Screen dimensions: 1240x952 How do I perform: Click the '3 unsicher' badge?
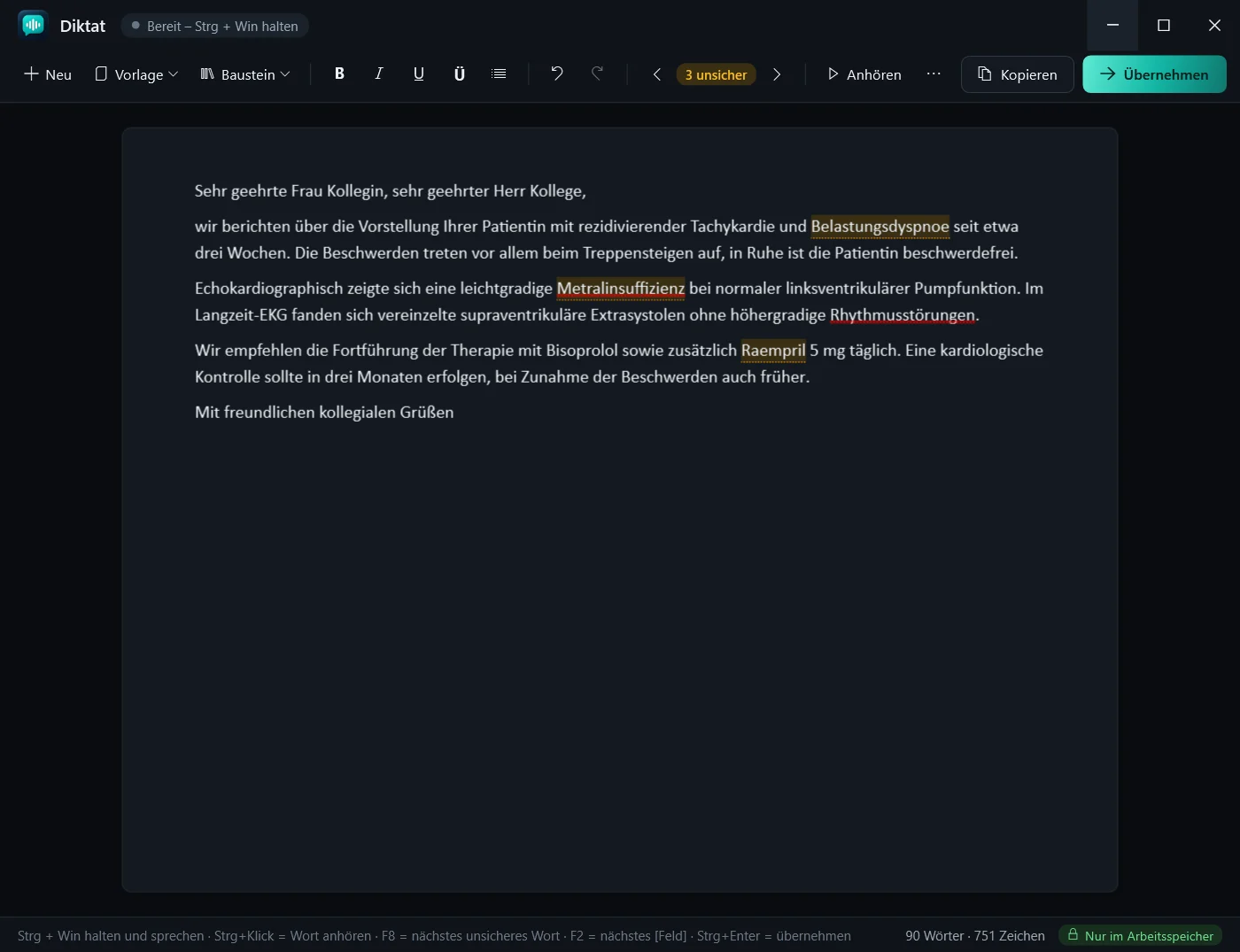(x=716, y=74)
